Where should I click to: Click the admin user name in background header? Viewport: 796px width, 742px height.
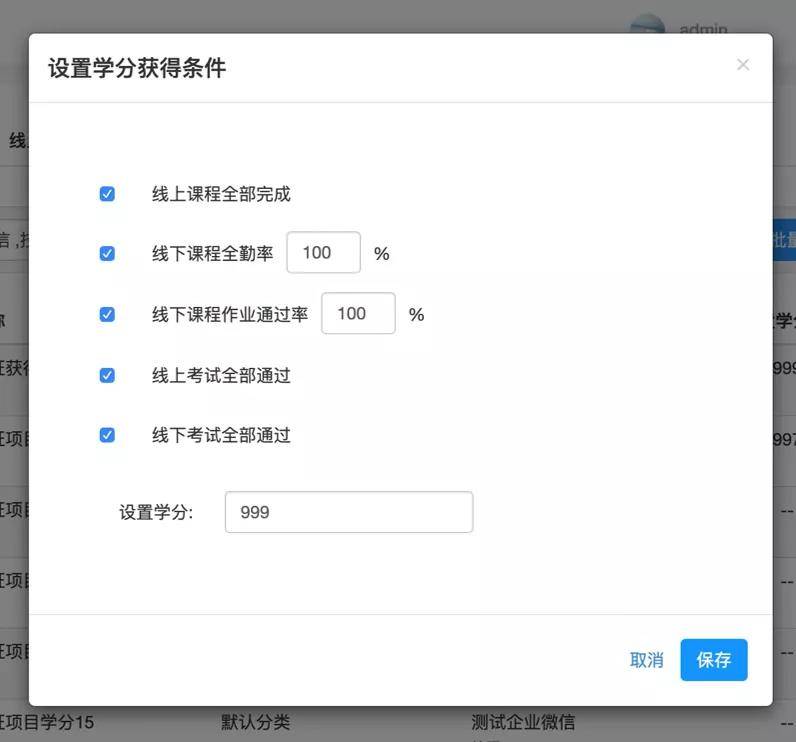703,28
